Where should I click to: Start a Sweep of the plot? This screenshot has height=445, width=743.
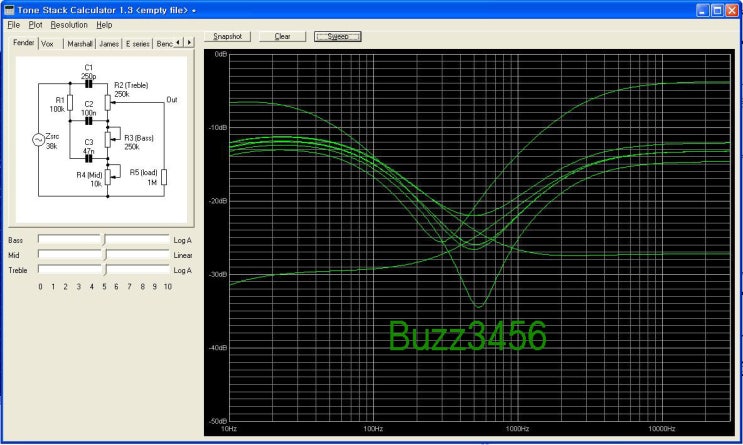[337, 36]
